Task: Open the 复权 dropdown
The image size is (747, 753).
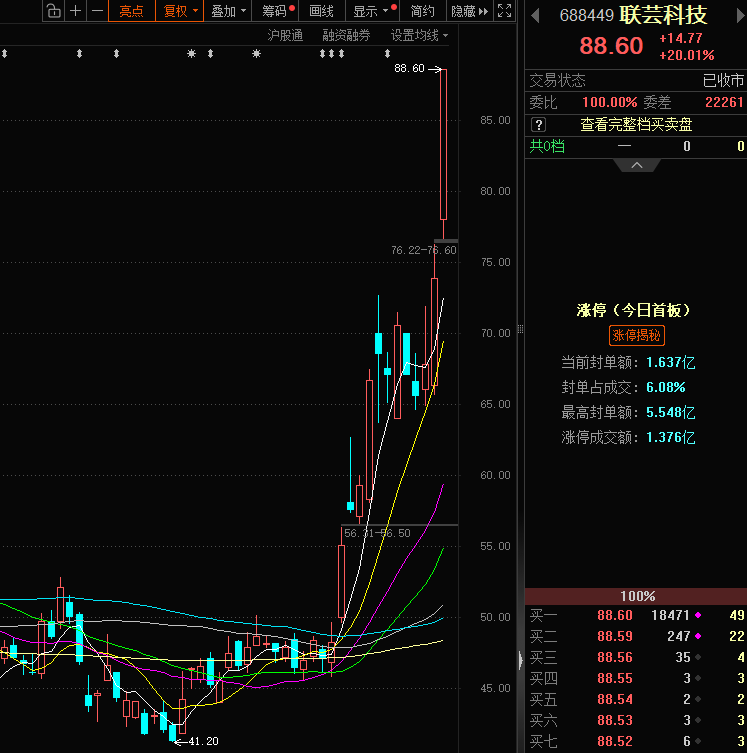Action: click(x=180, y=11)
